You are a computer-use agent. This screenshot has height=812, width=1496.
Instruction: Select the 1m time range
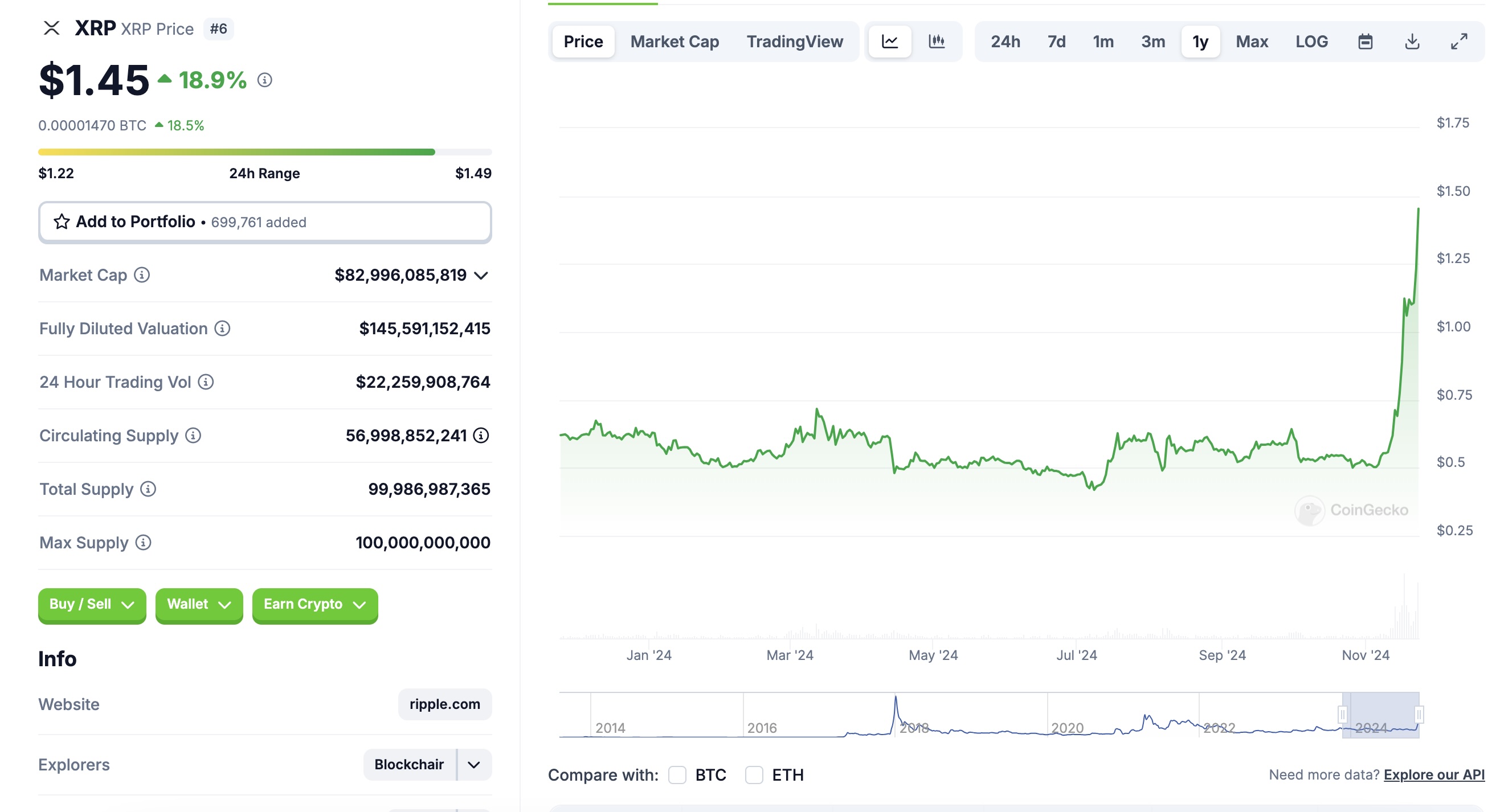1103,41
